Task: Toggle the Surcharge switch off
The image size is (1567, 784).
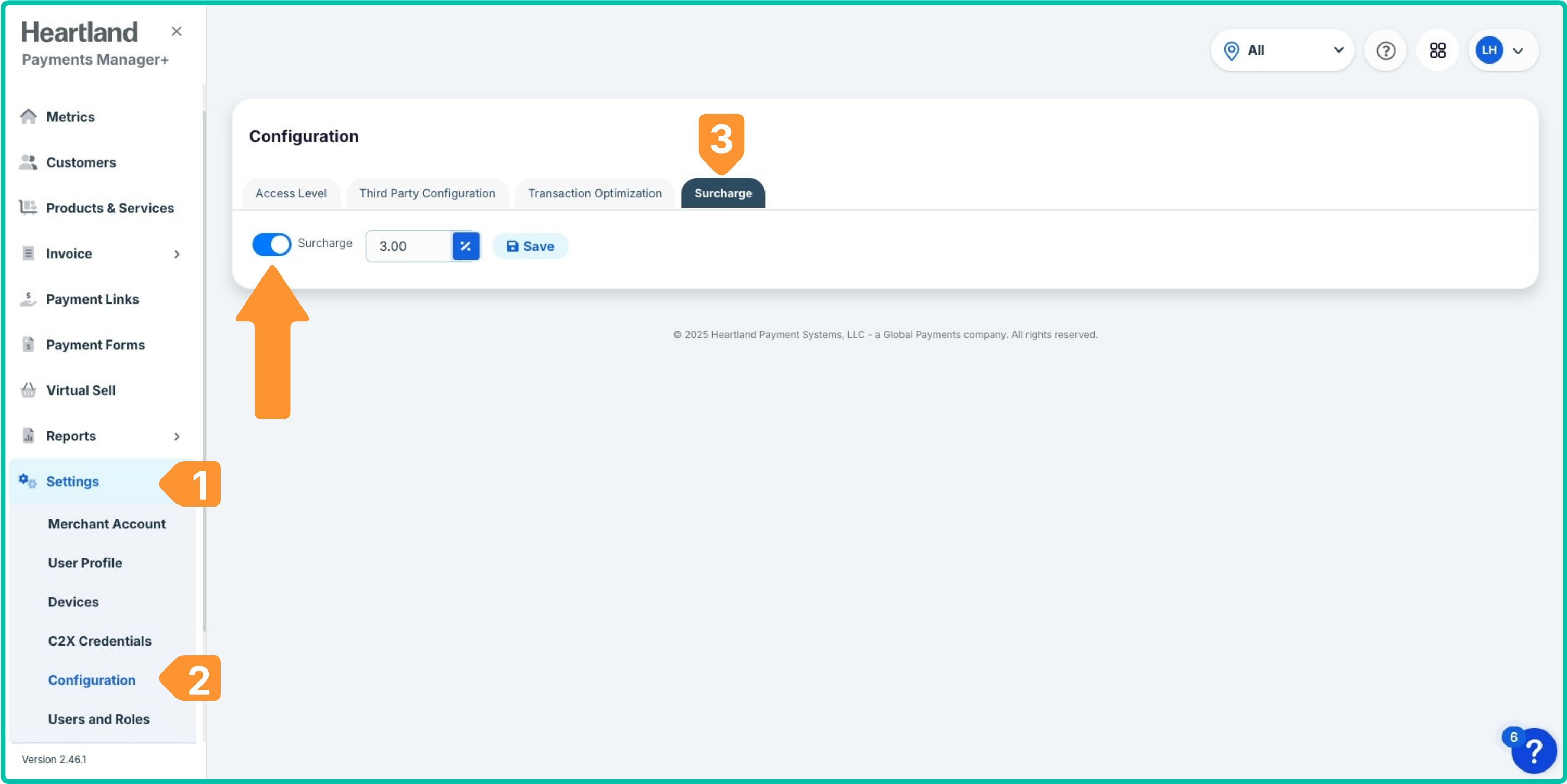Action: (271, 245)
